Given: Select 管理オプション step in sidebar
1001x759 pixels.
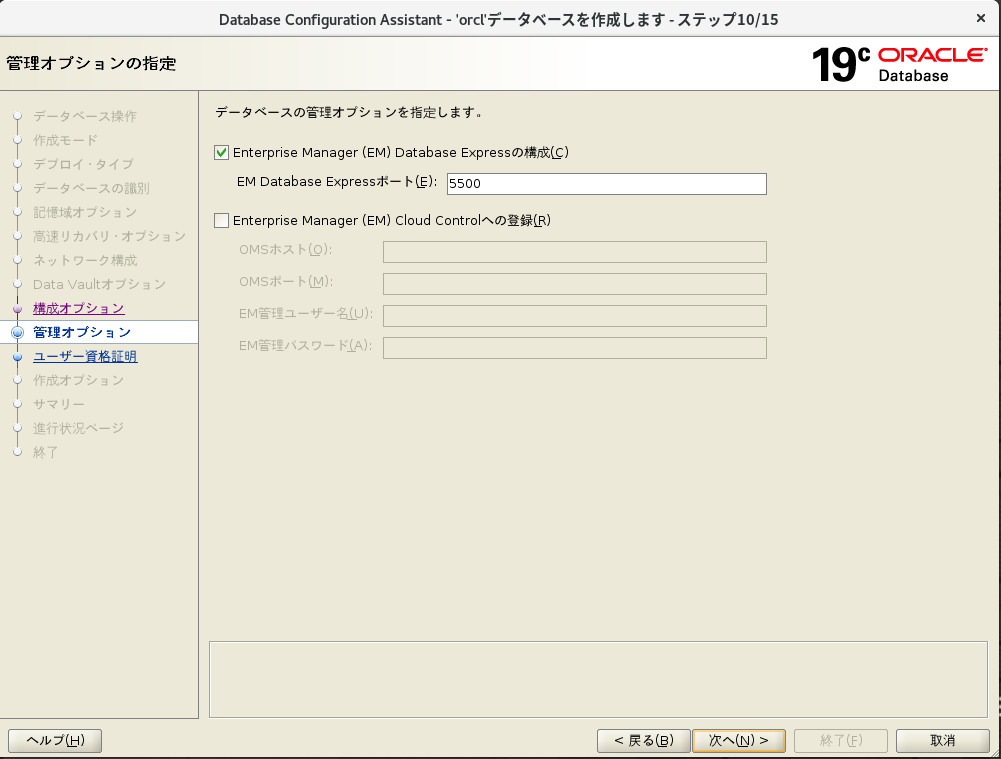Looking at the screenshot, I should click(82, 332).
